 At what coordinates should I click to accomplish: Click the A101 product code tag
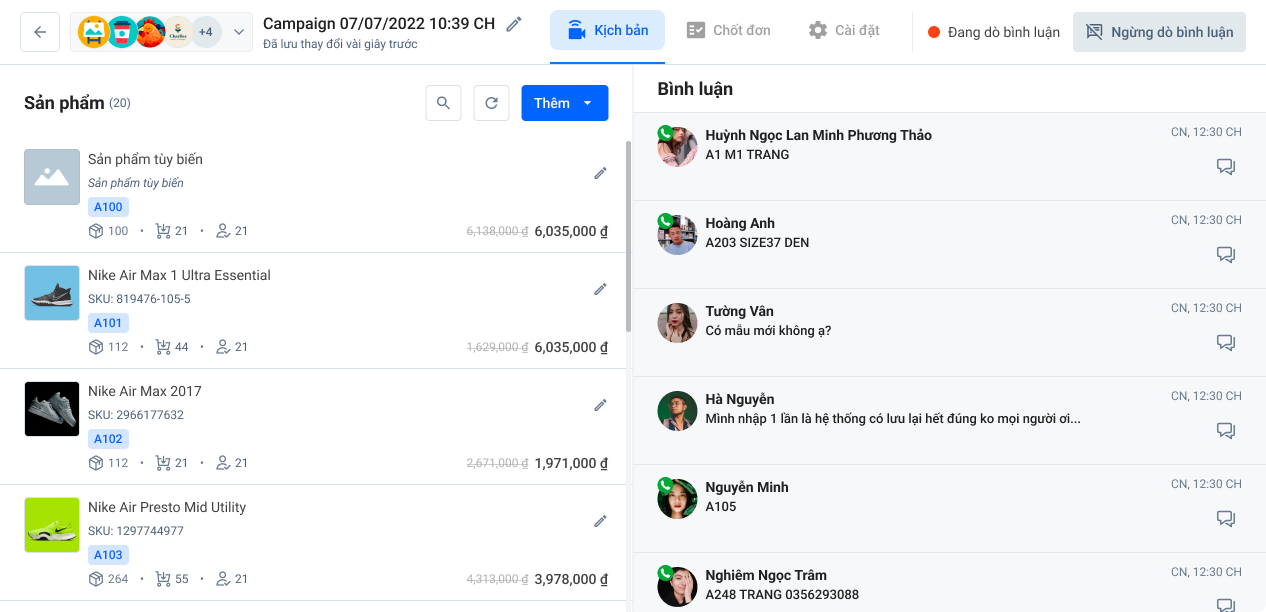[108, 323]
